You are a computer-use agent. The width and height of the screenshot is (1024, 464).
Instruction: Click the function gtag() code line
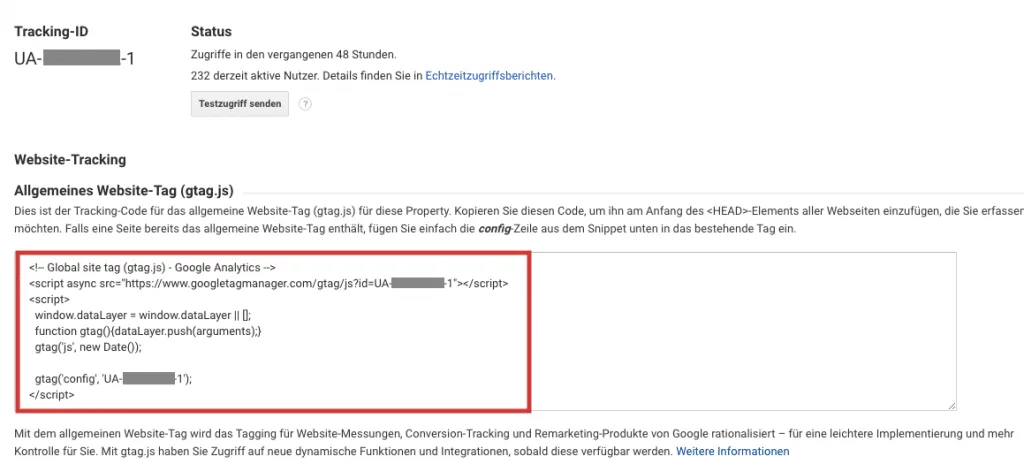[148, 331]
